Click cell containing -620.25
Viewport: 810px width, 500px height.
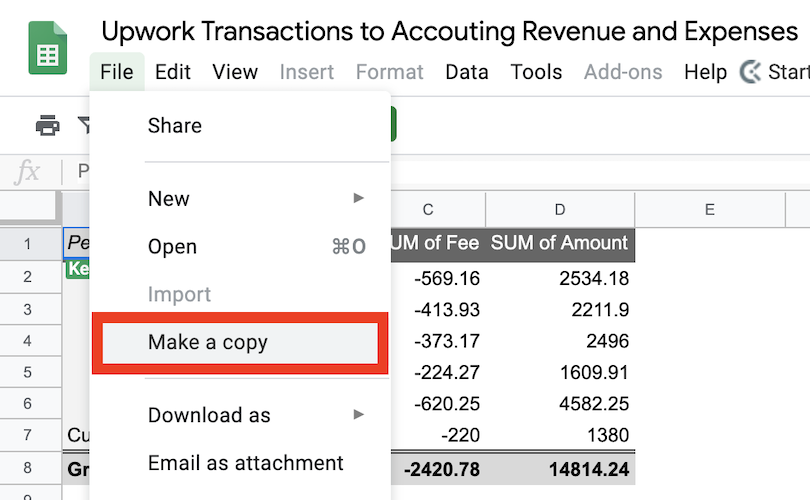(x=438, y=403)
